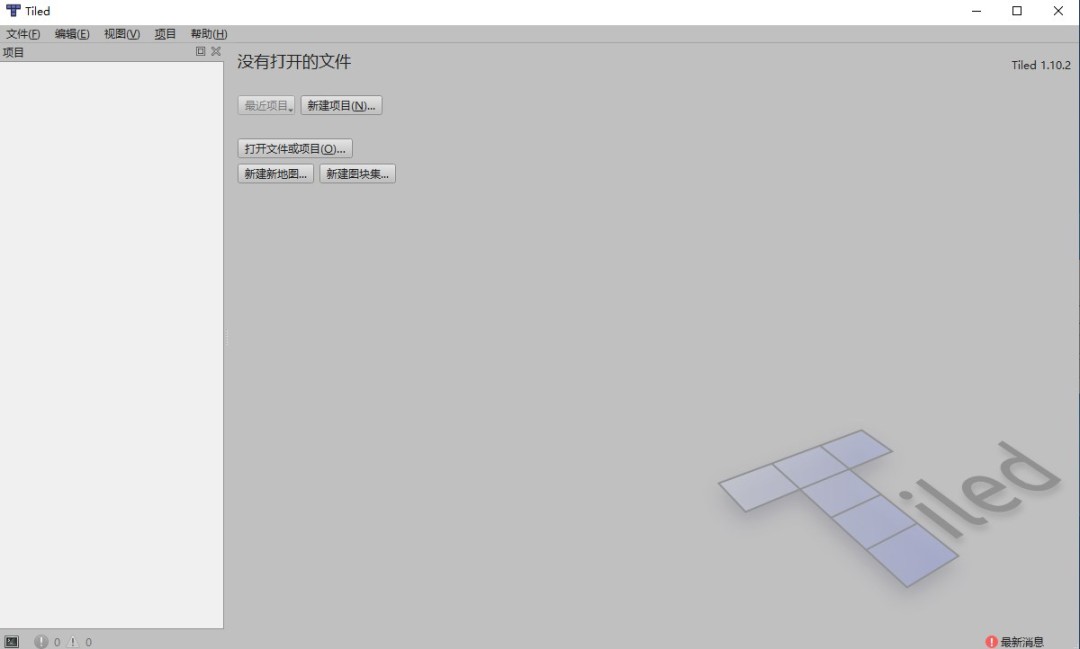
Task: Open the 最近项目 dropdown
Action: click(265, 104)
